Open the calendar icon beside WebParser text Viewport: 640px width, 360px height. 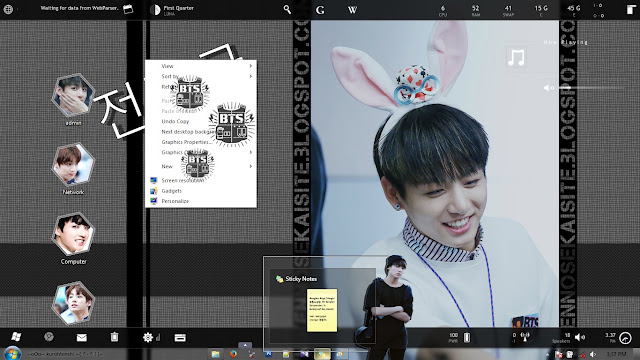[x=128, y=9]
